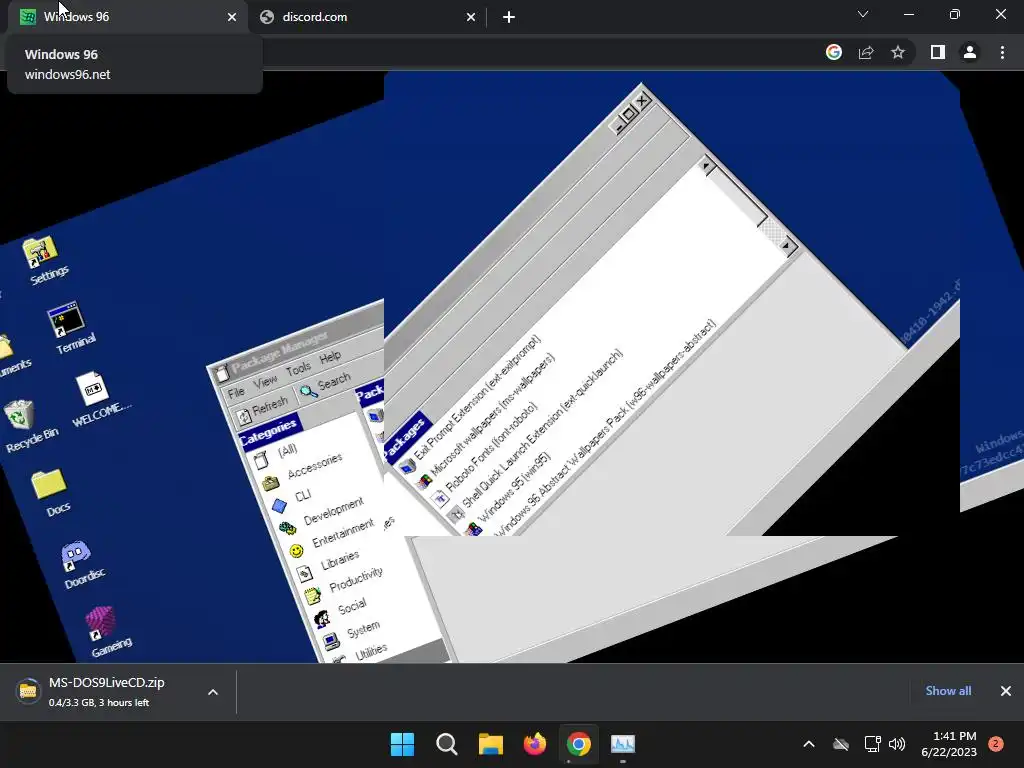This screenshot has width=1024, height=768.
Task: Select the Accessories category
Action: click(302, 472)
